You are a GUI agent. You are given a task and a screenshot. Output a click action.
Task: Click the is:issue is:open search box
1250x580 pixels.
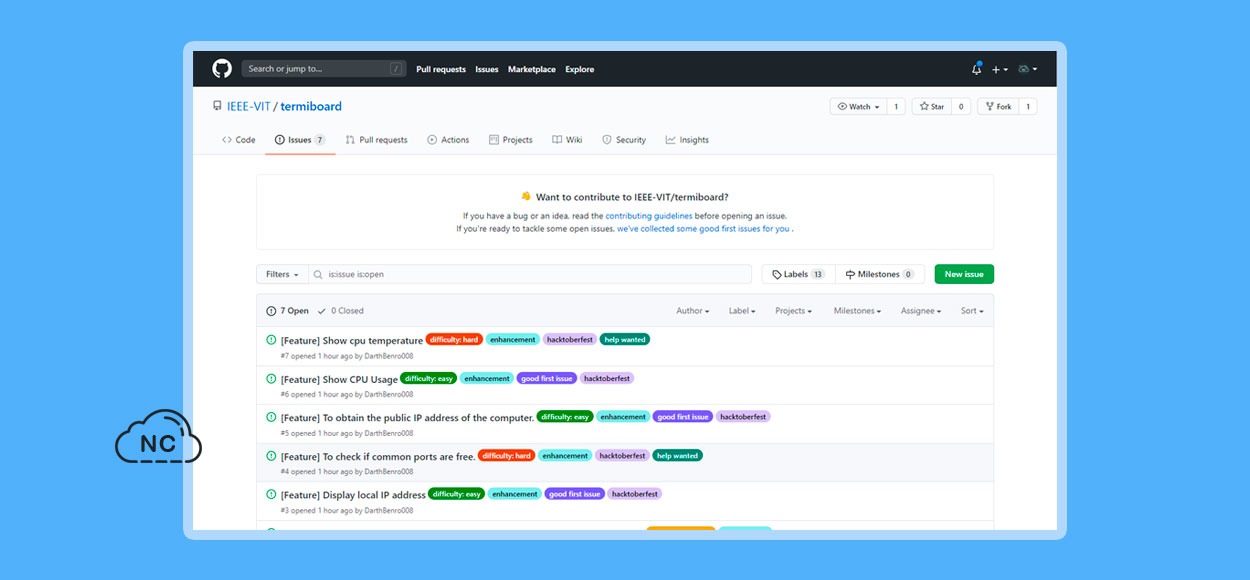[530, 274]
